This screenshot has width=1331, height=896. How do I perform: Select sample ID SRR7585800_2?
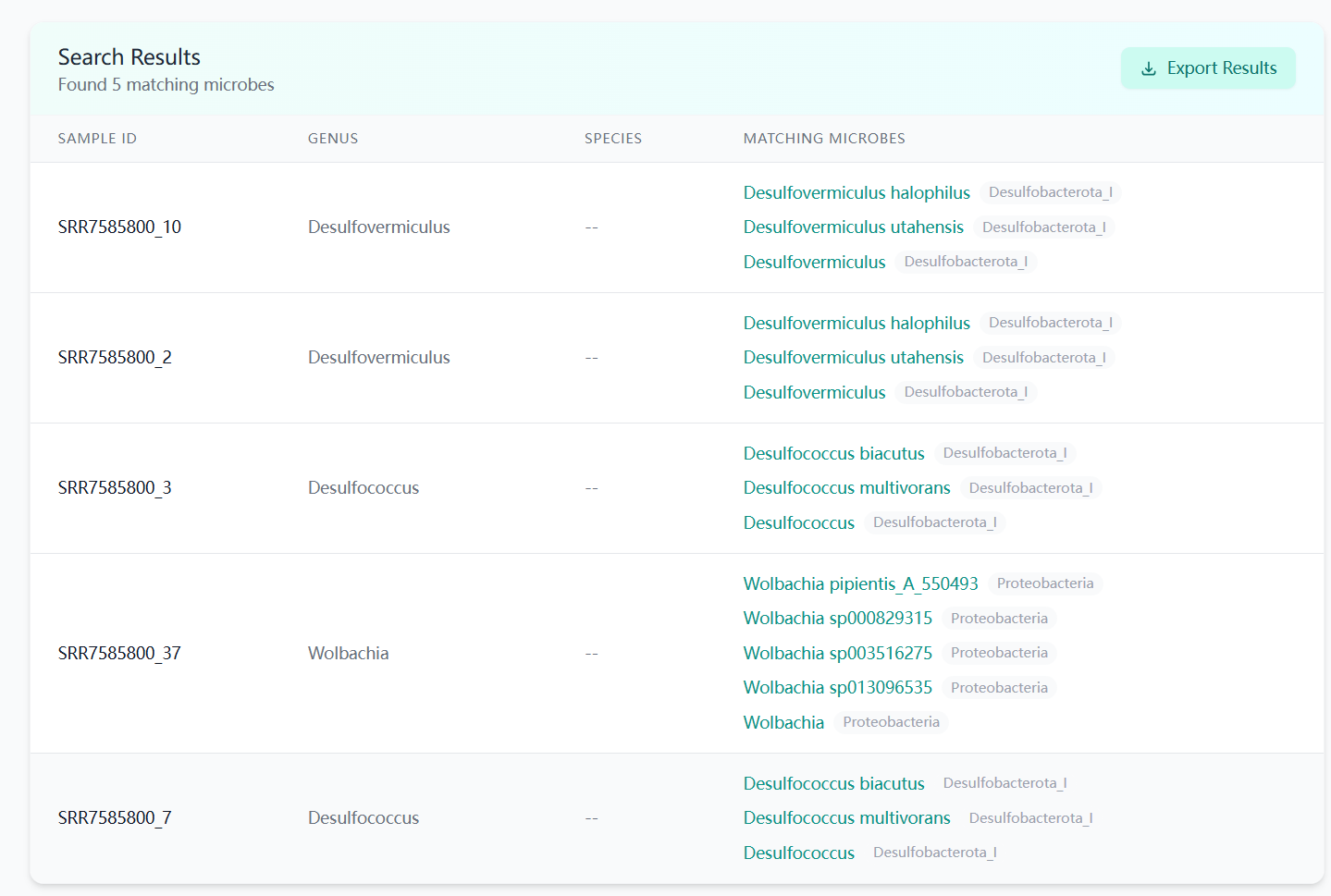[x=115, y=358]
